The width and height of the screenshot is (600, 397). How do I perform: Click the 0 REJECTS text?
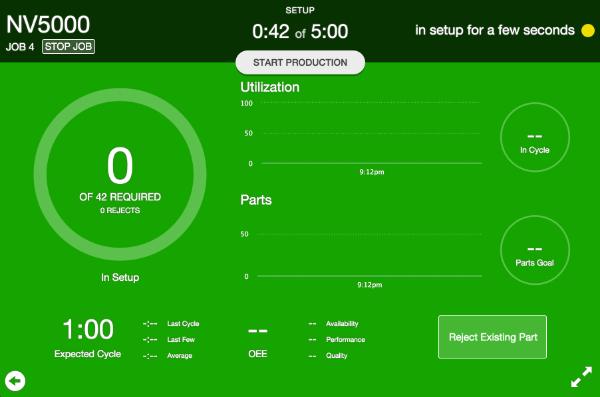tap(120, 210)
